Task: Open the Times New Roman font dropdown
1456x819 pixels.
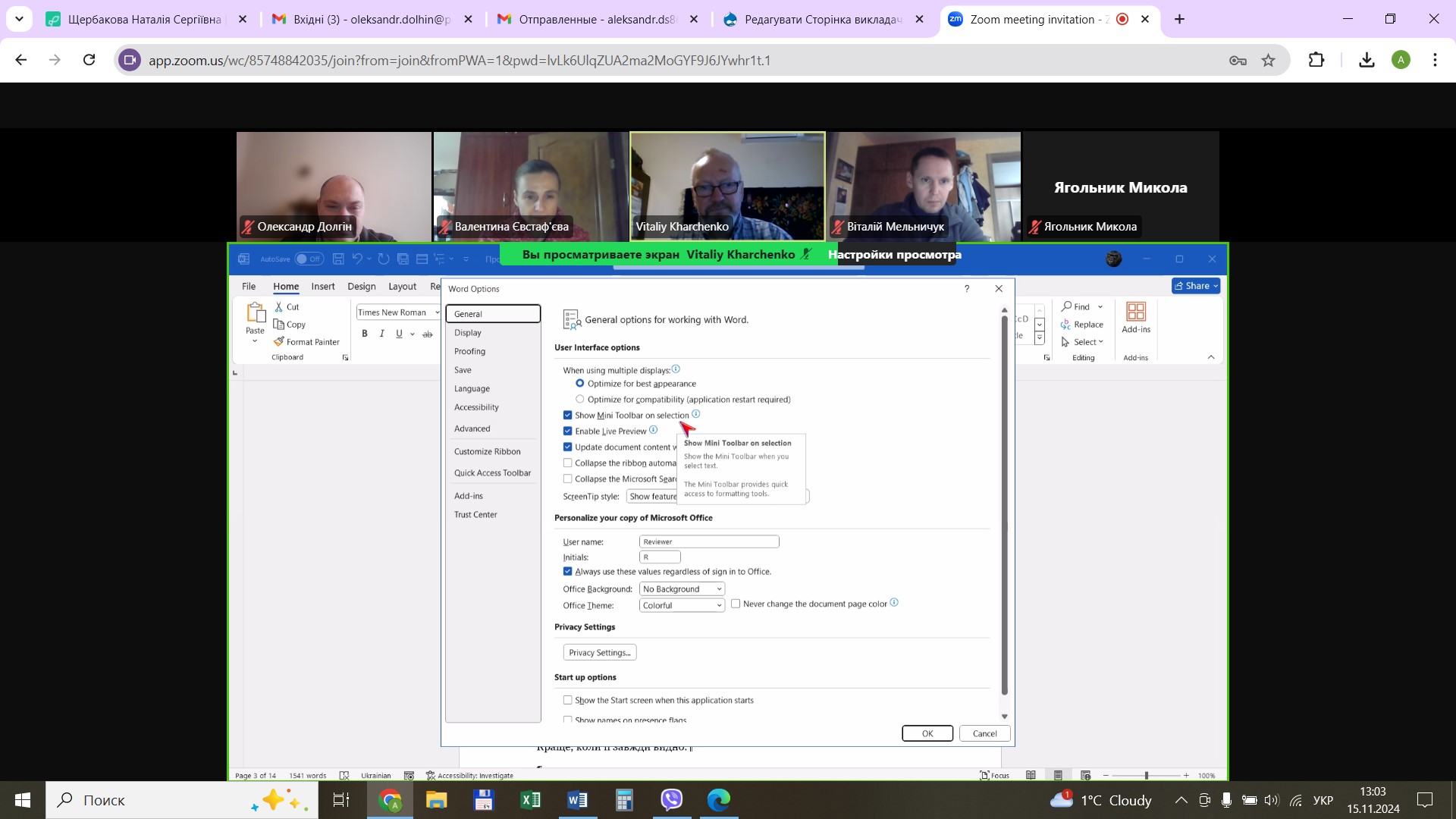Action: coord(438,312)
